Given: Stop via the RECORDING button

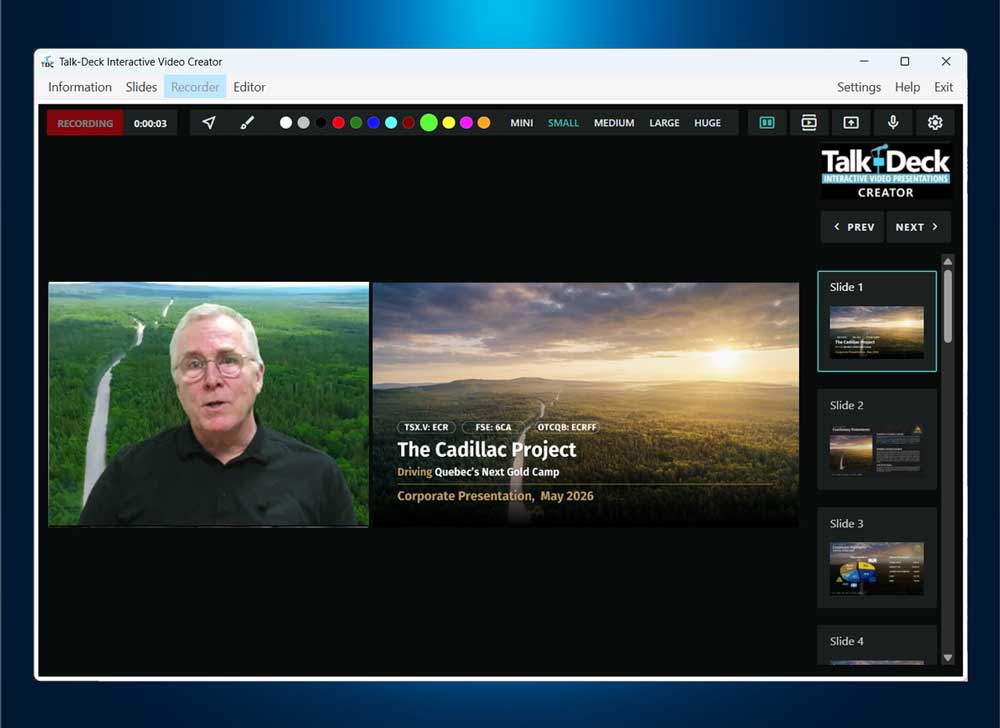Looking at the screenshot, I should [x=85, y=123].
